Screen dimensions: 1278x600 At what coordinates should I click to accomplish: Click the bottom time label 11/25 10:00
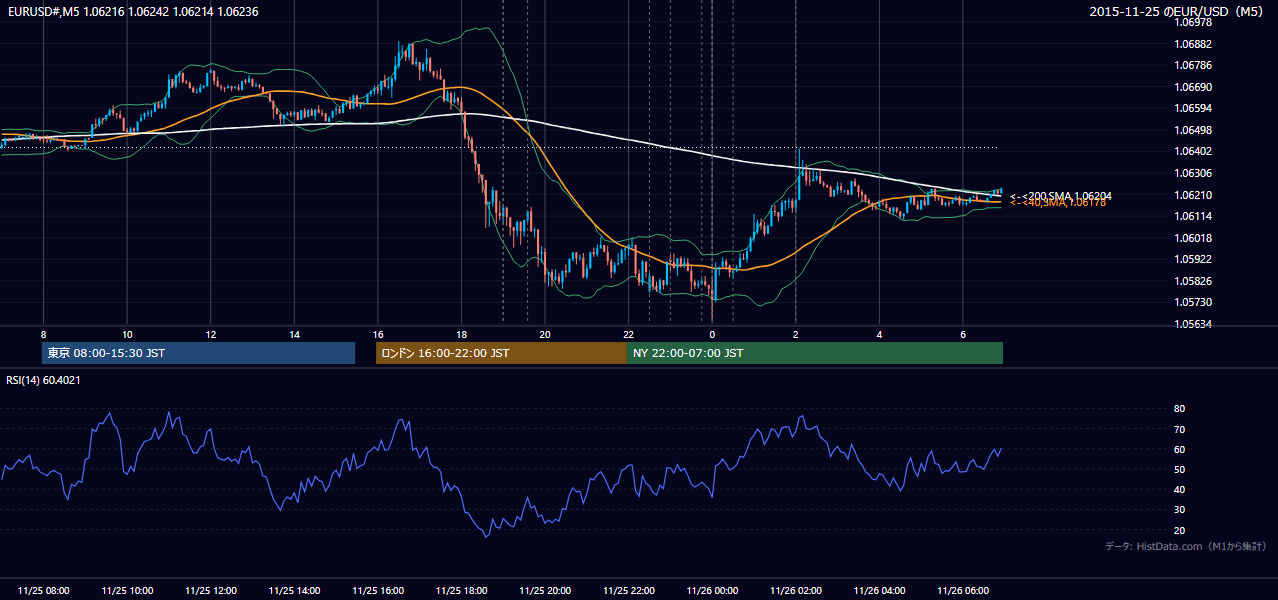point(127,591)
